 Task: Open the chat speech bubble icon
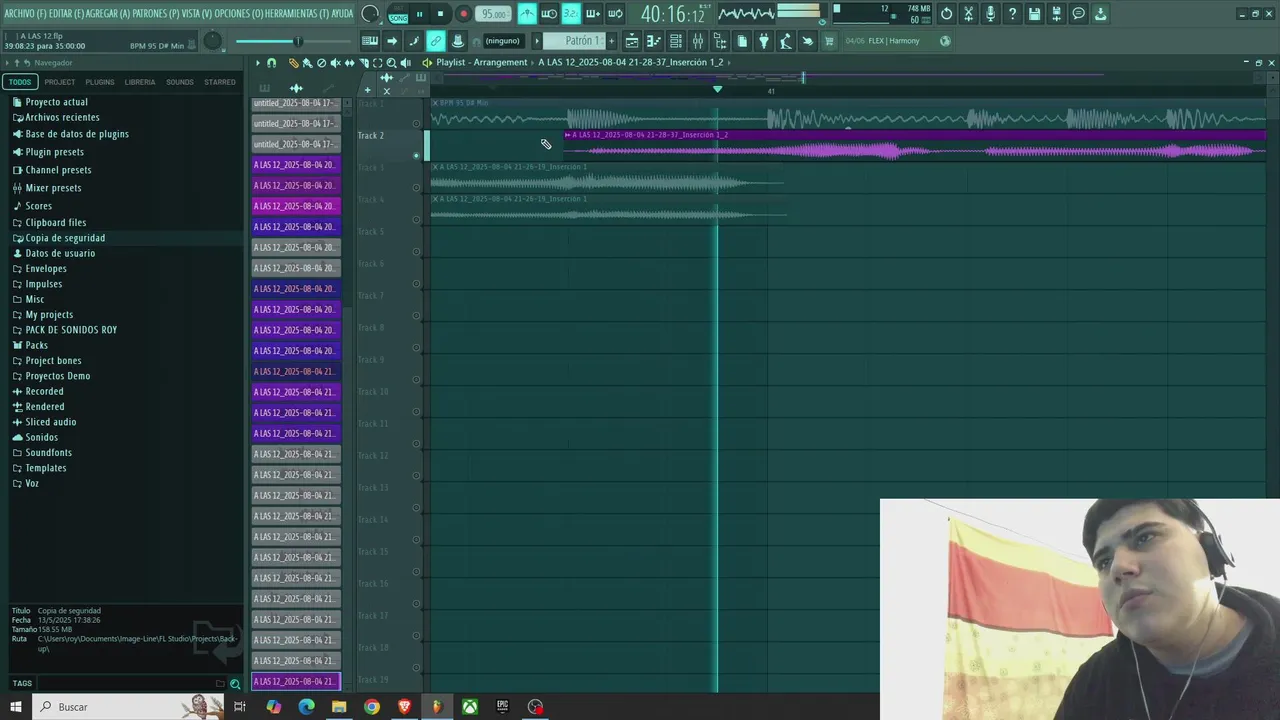pyautogui.click(x=1078, y=14)
